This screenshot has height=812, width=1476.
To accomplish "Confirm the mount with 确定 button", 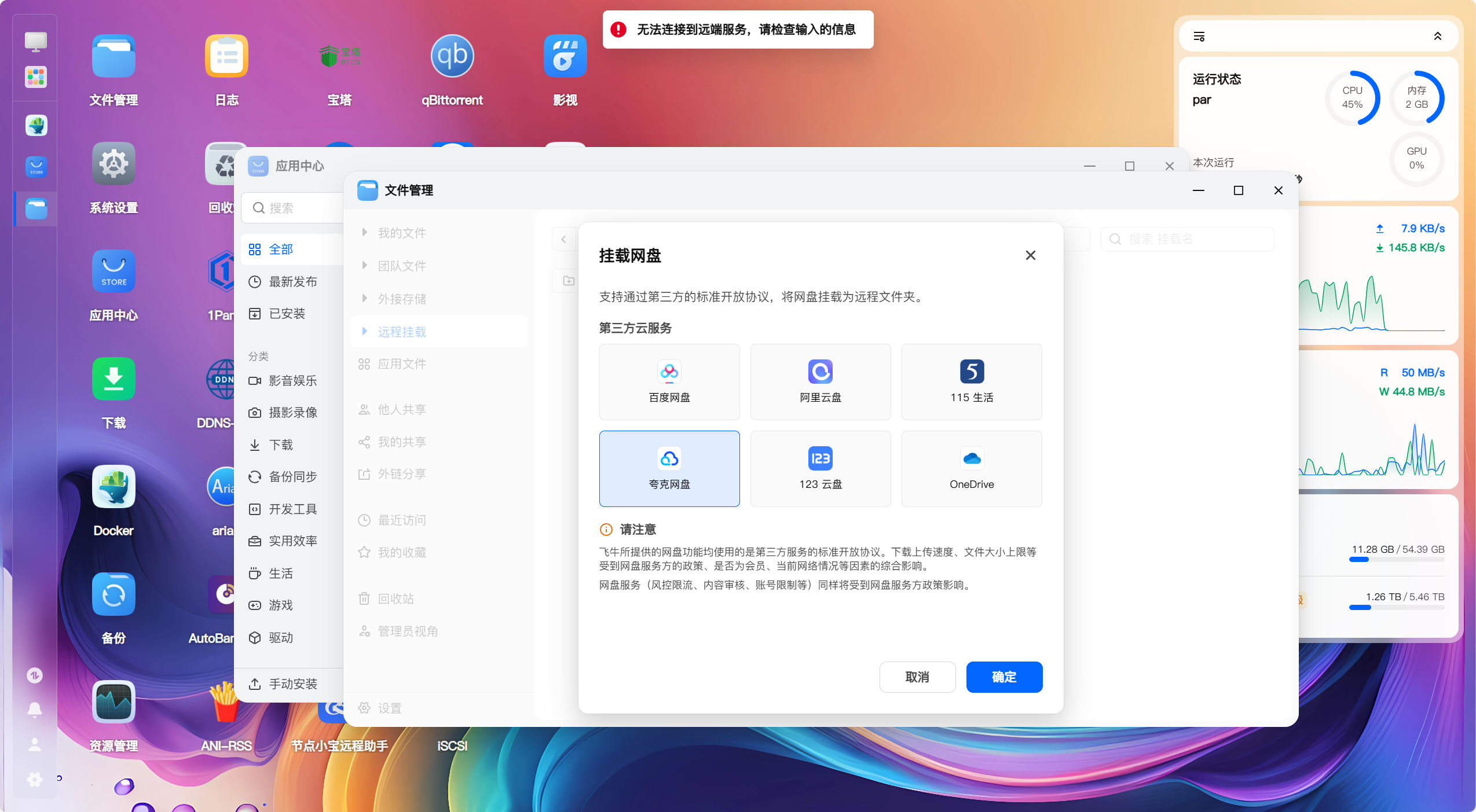I will tap(1004, 677).
